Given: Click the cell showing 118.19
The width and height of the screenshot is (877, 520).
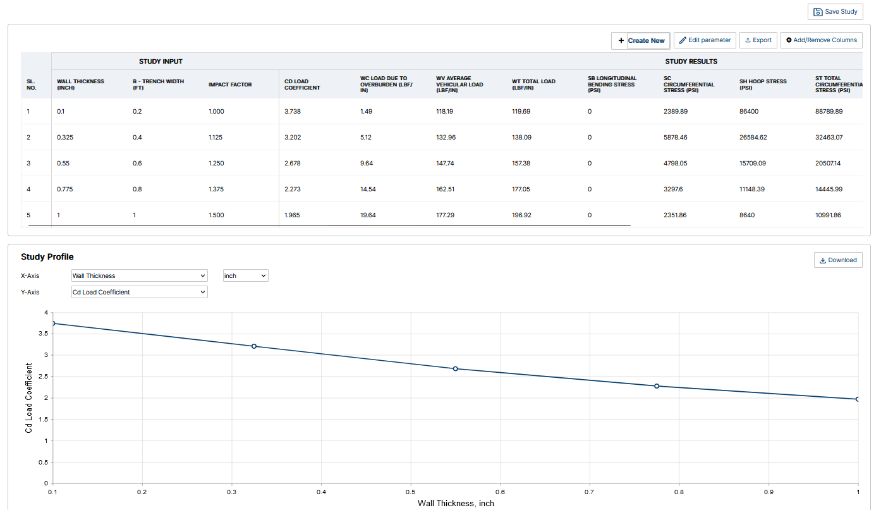Looking at the screenshot, I should click(x=445, y=112).
